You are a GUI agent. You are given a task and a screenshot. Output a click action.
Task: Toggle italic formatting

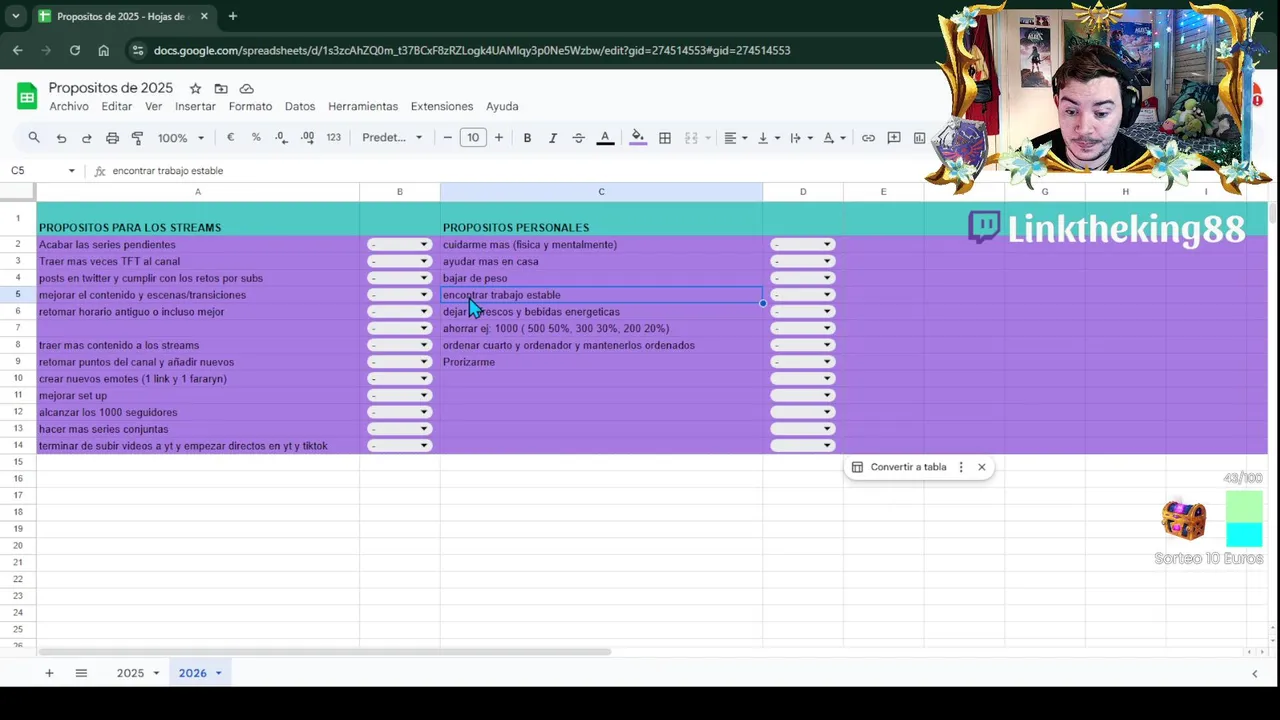553,138
